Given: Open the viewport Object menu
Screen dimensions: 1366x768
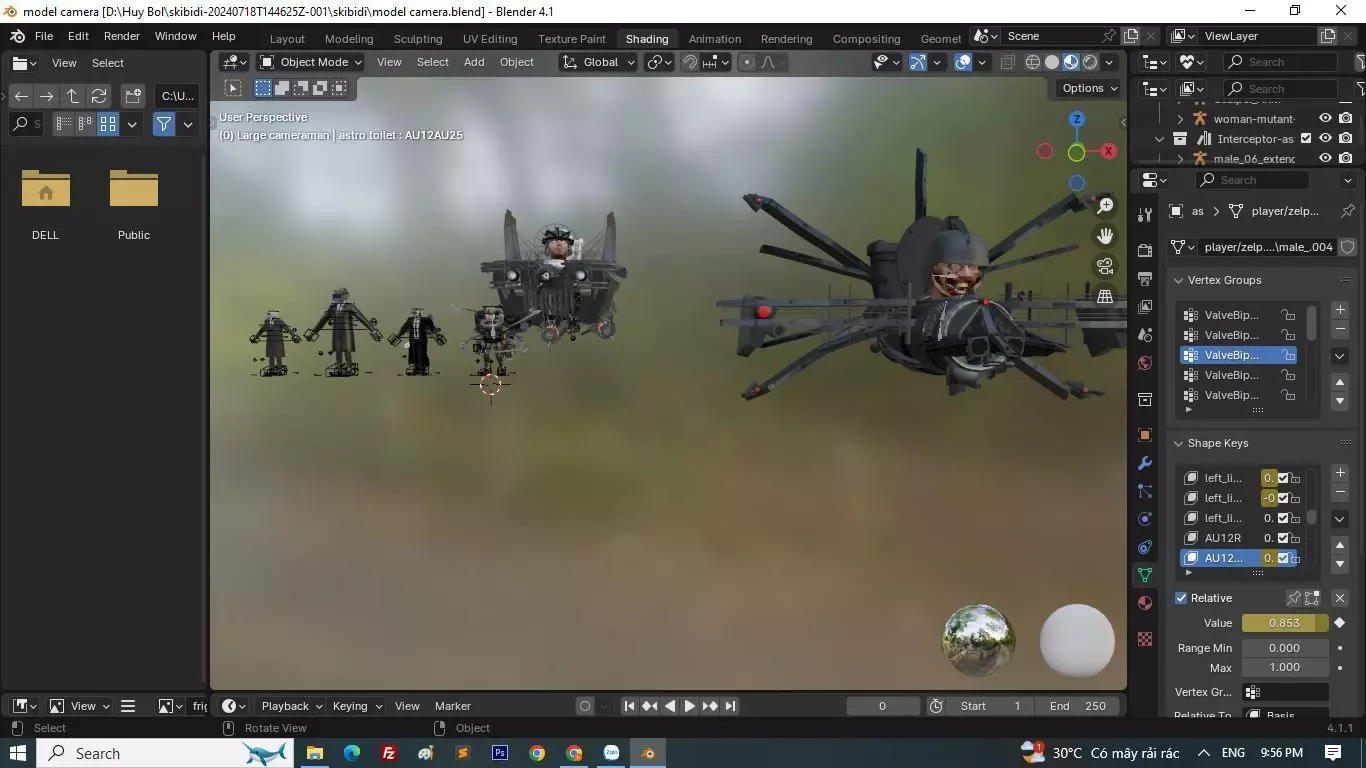Looking at the screenshot, I should point(517,62).
